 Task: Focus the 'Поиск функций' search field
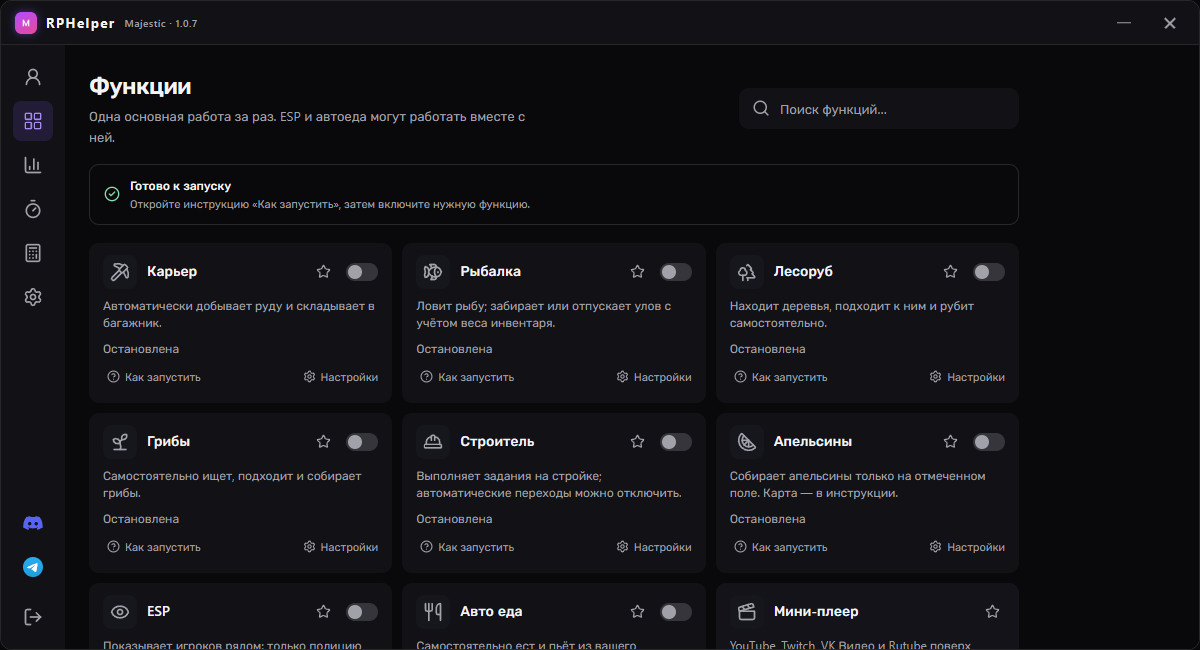pos(879,109)
